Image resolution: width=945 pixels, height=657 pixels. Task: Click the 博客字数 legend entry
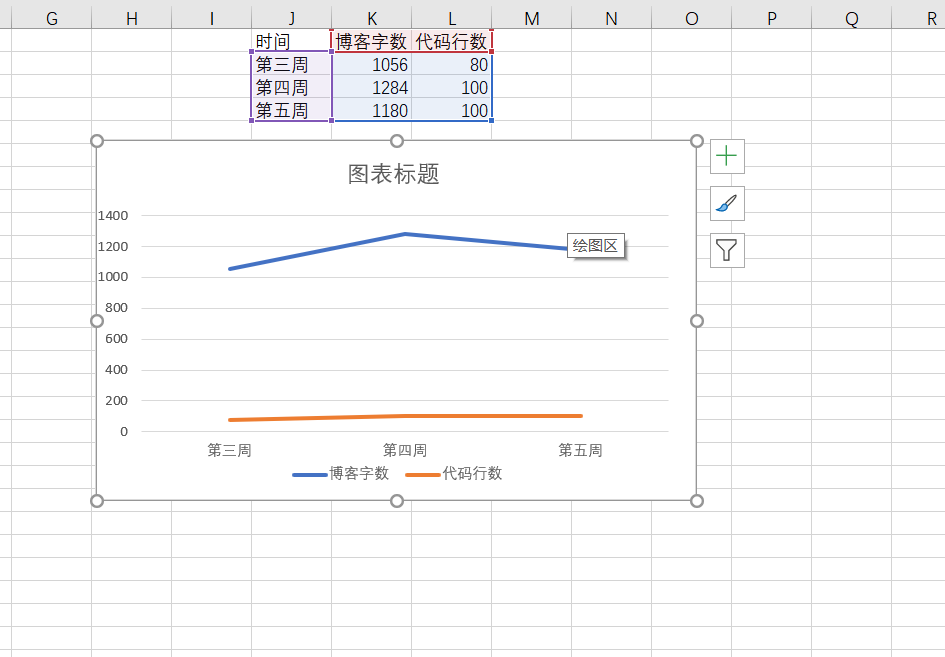tap(341, 474)
